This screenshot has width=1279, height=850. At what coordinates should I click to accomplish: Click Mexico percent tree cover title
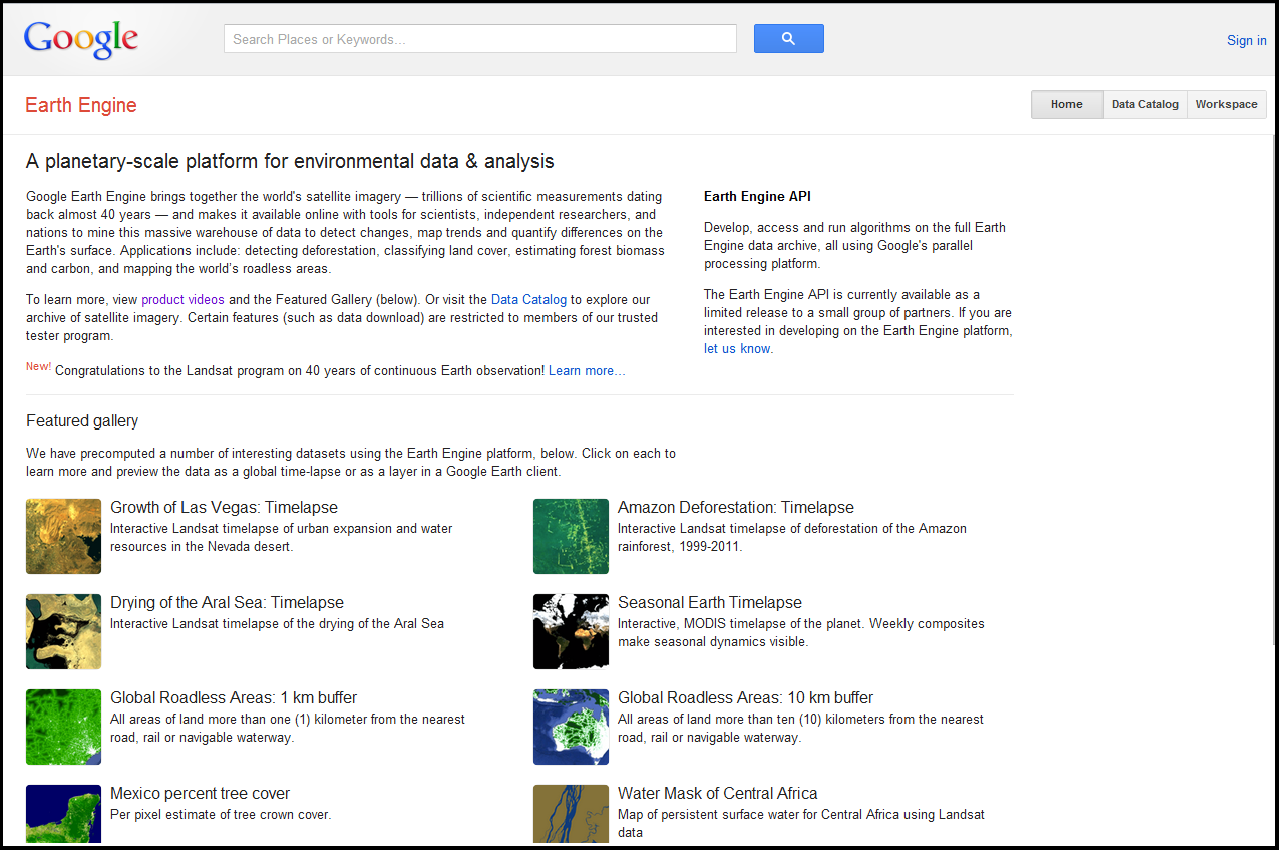coord(200,793)
